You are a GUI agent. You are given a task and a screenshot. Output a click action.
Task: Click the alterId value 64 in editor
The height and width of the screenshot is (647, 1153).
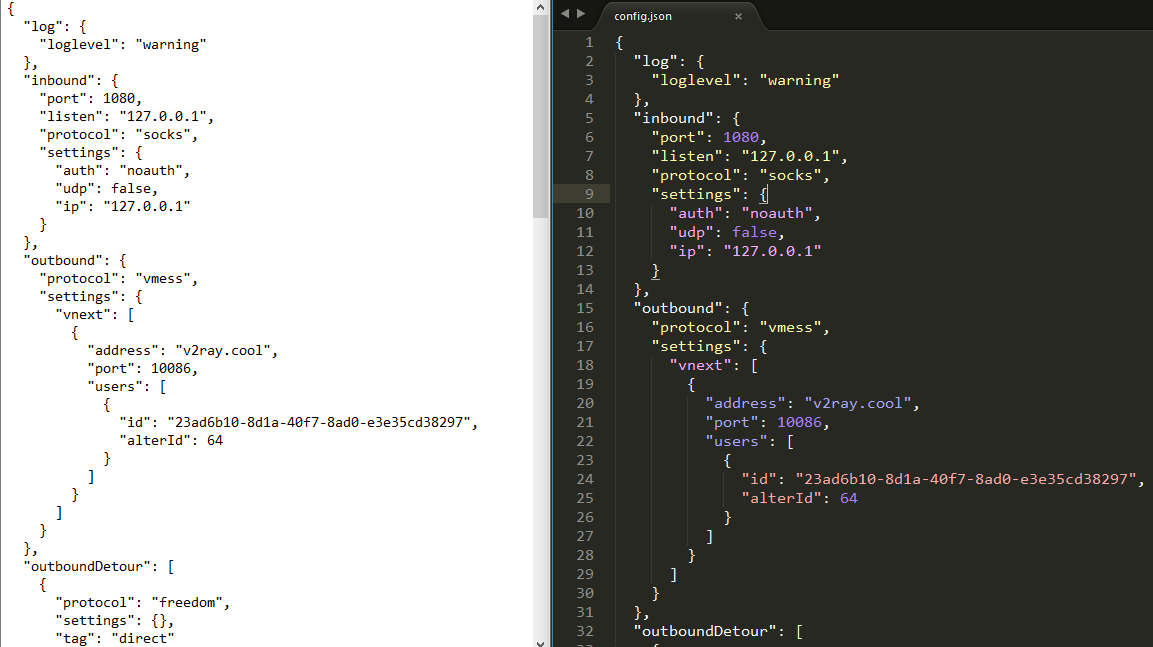coord(848,498)
